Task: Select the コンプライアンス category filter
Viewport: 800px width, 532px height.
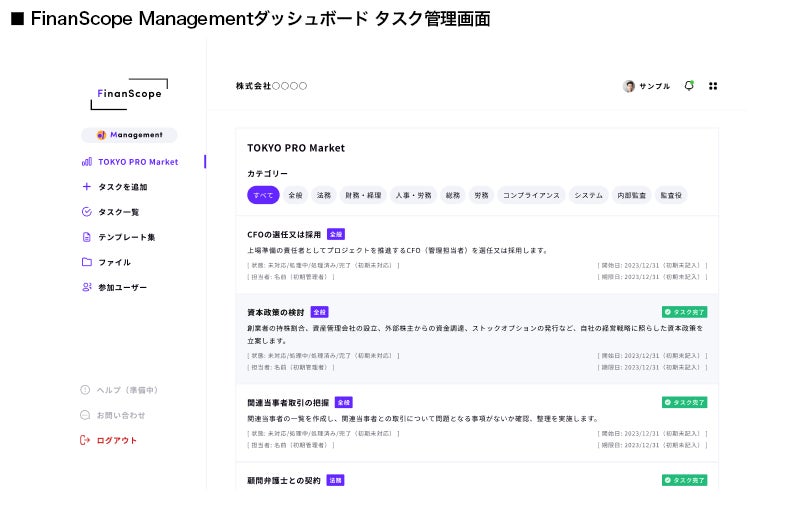Action: point(531,195)
